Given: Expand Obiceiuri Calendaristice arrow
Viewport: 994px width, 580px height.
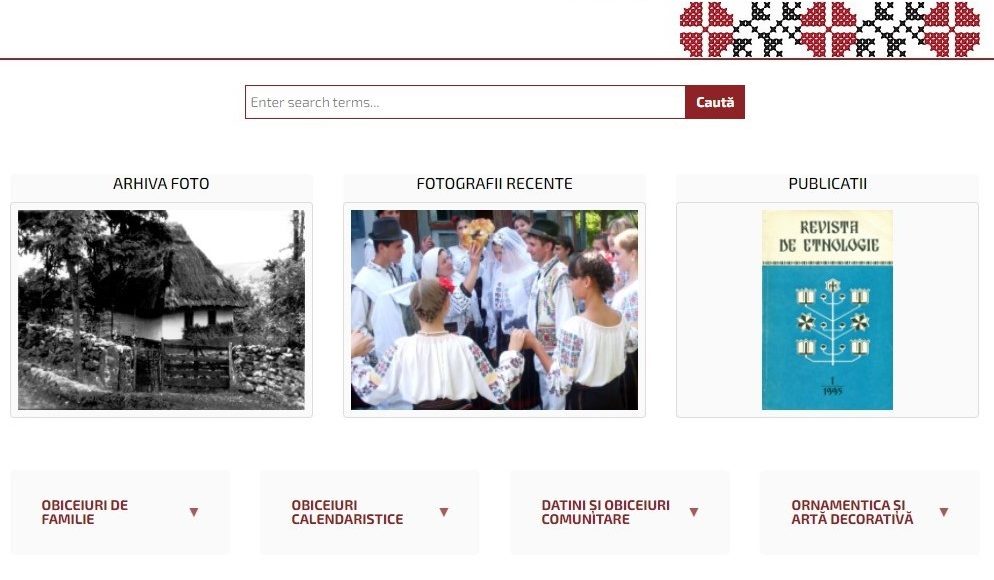Looking at the screenshot, I should (x=444, y=512).
